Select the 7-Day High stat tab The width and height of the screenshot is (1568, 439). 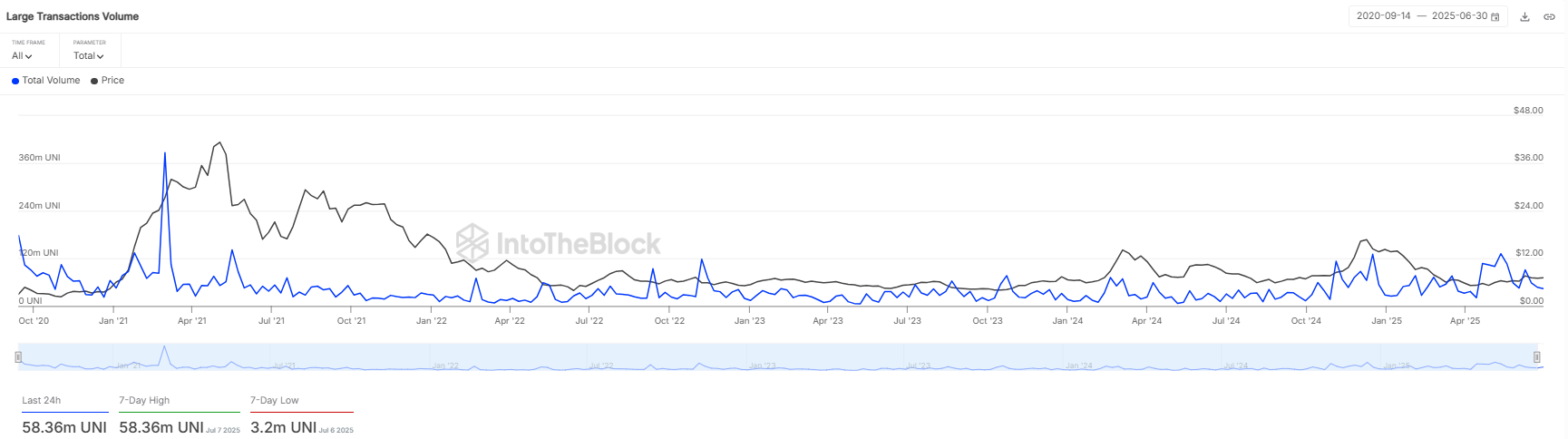click(144, 400)
